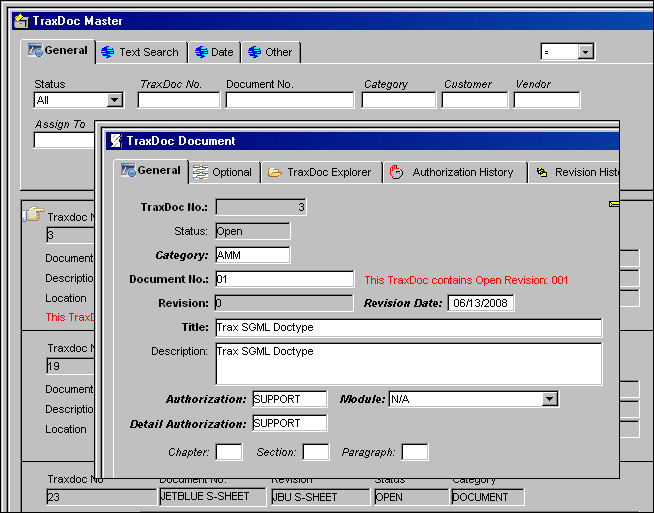This screenshot has height=513, width=654.
Task: Click the TraxDoc Master title bar icon
Action: pos(21,21)
